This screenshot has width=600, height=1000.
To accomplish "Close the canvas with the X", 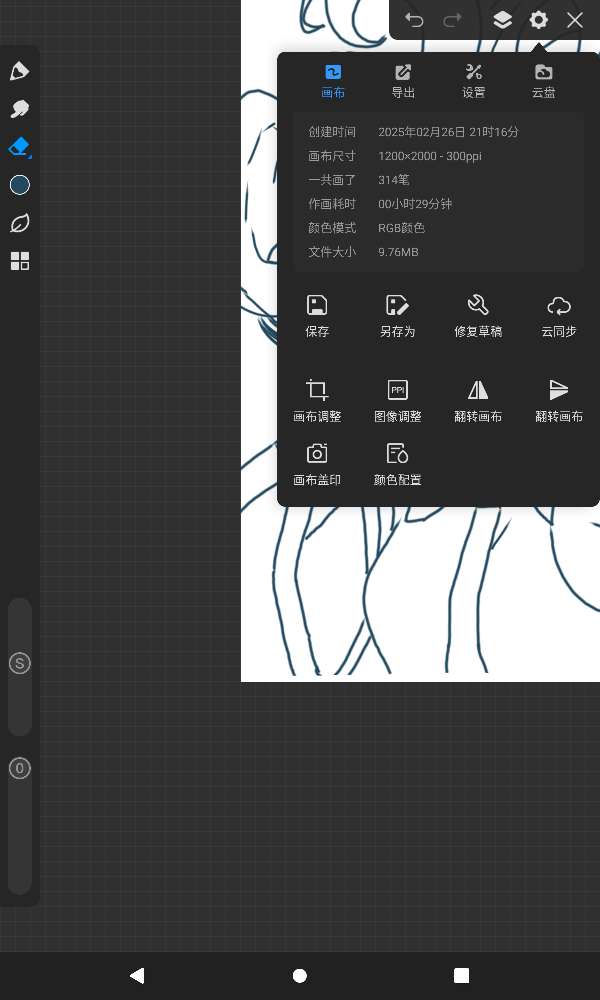I will tap(575, 20).
